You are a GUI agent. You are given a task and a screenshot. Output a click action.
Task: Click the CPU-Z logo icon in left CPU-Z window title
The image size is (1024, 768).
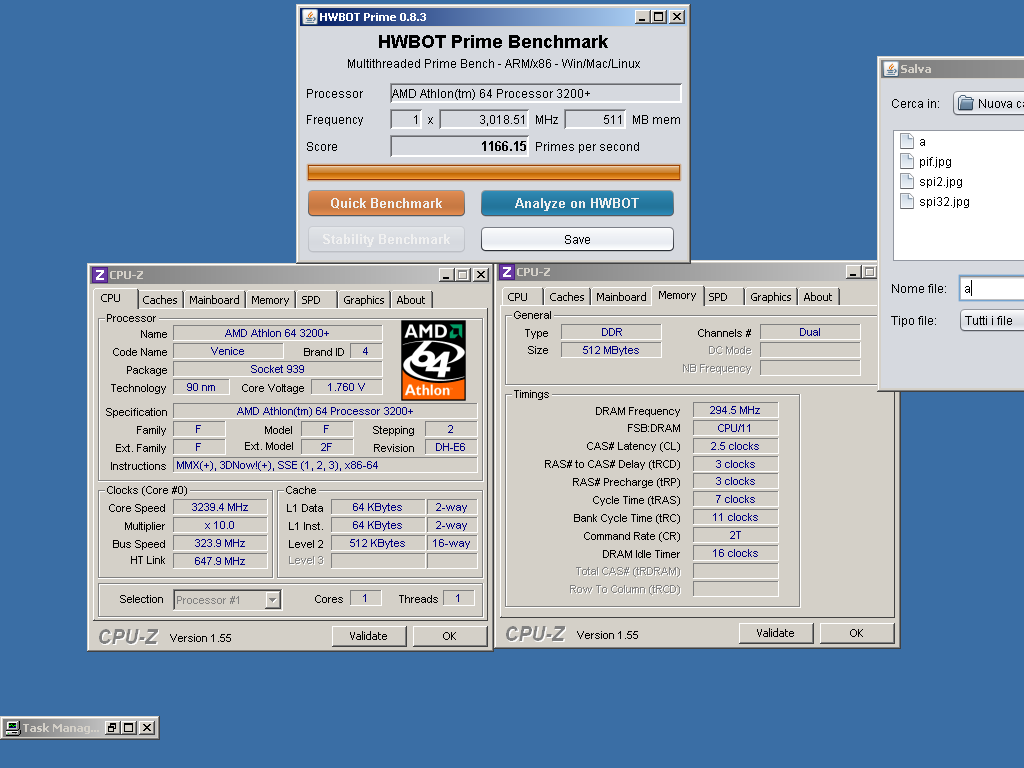point(99,275)
